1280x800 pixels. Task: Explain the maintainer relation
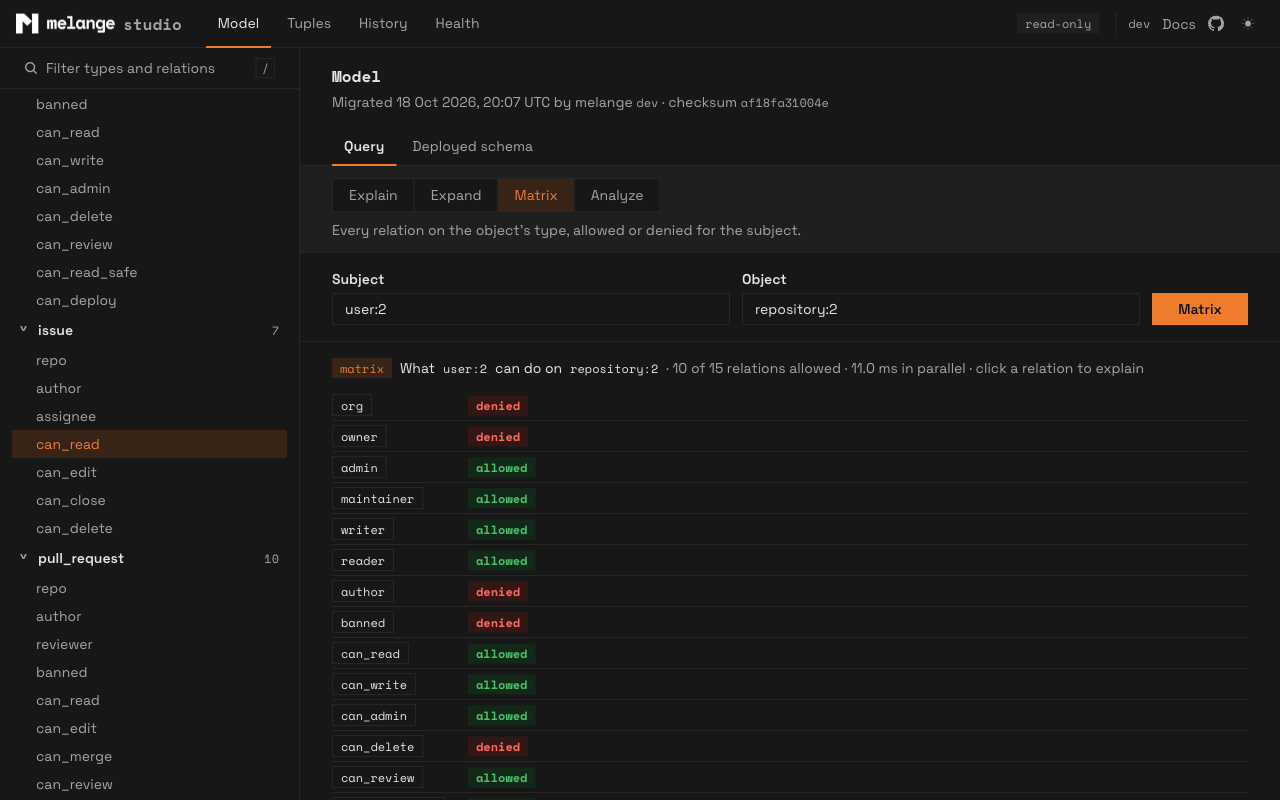click(377, 499)
